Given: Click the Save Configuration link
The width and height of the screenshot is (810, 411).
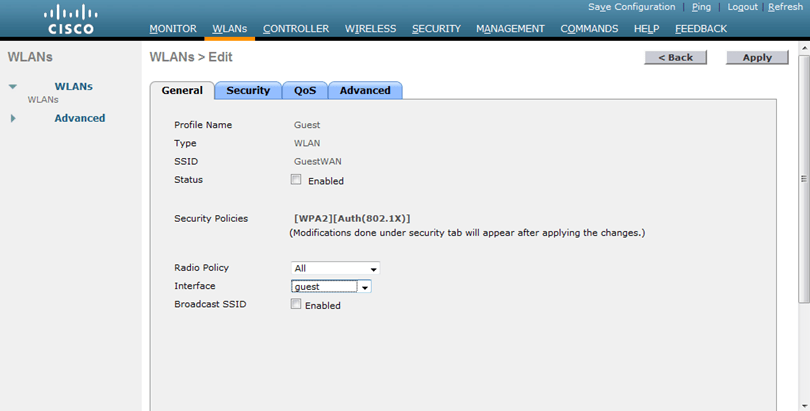Looking at the screenshot, I should tap(631, 7).
